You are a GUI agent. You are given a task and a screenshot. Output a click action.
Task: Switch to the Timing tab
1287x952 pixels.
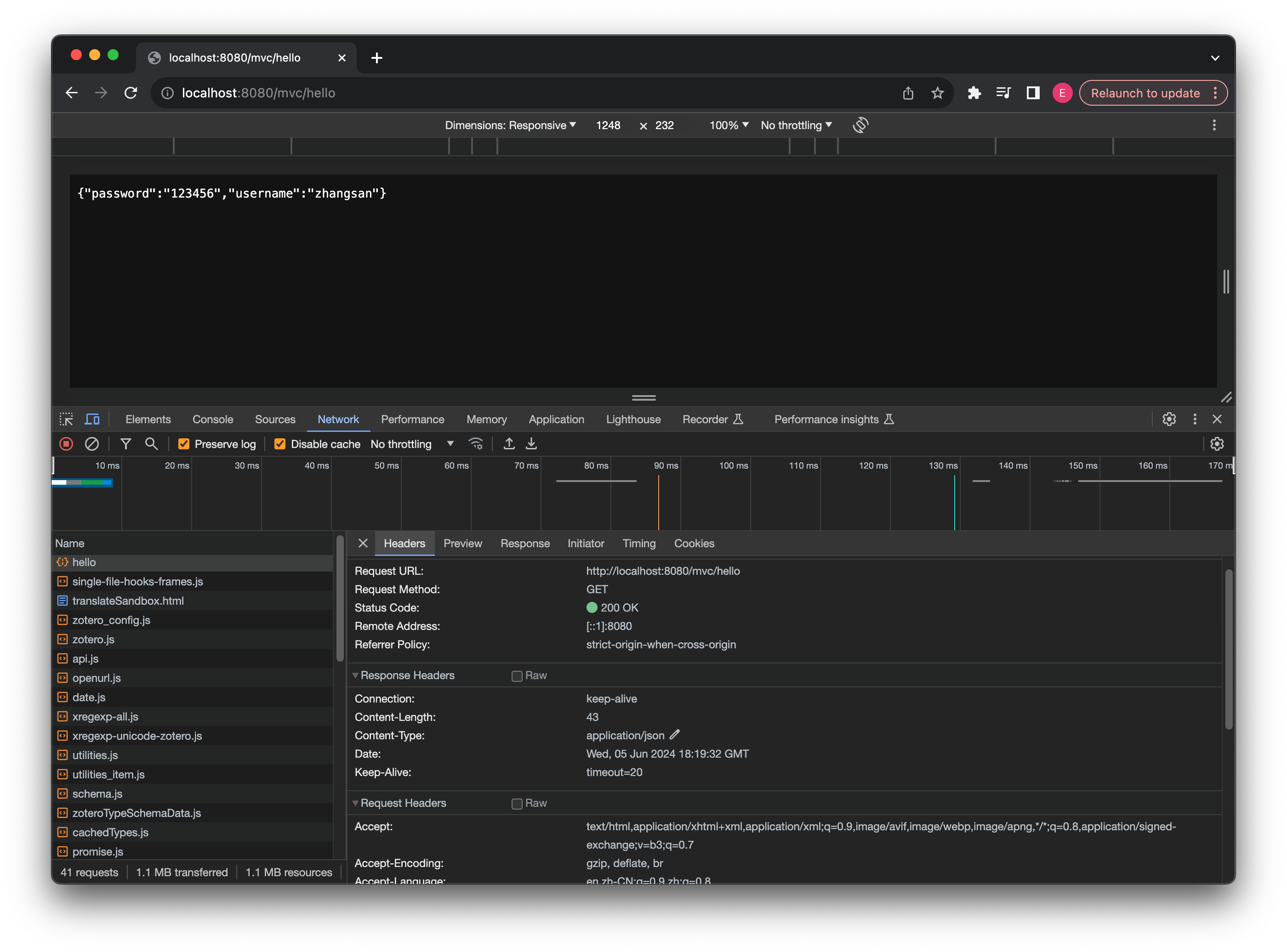coord(639,543)
